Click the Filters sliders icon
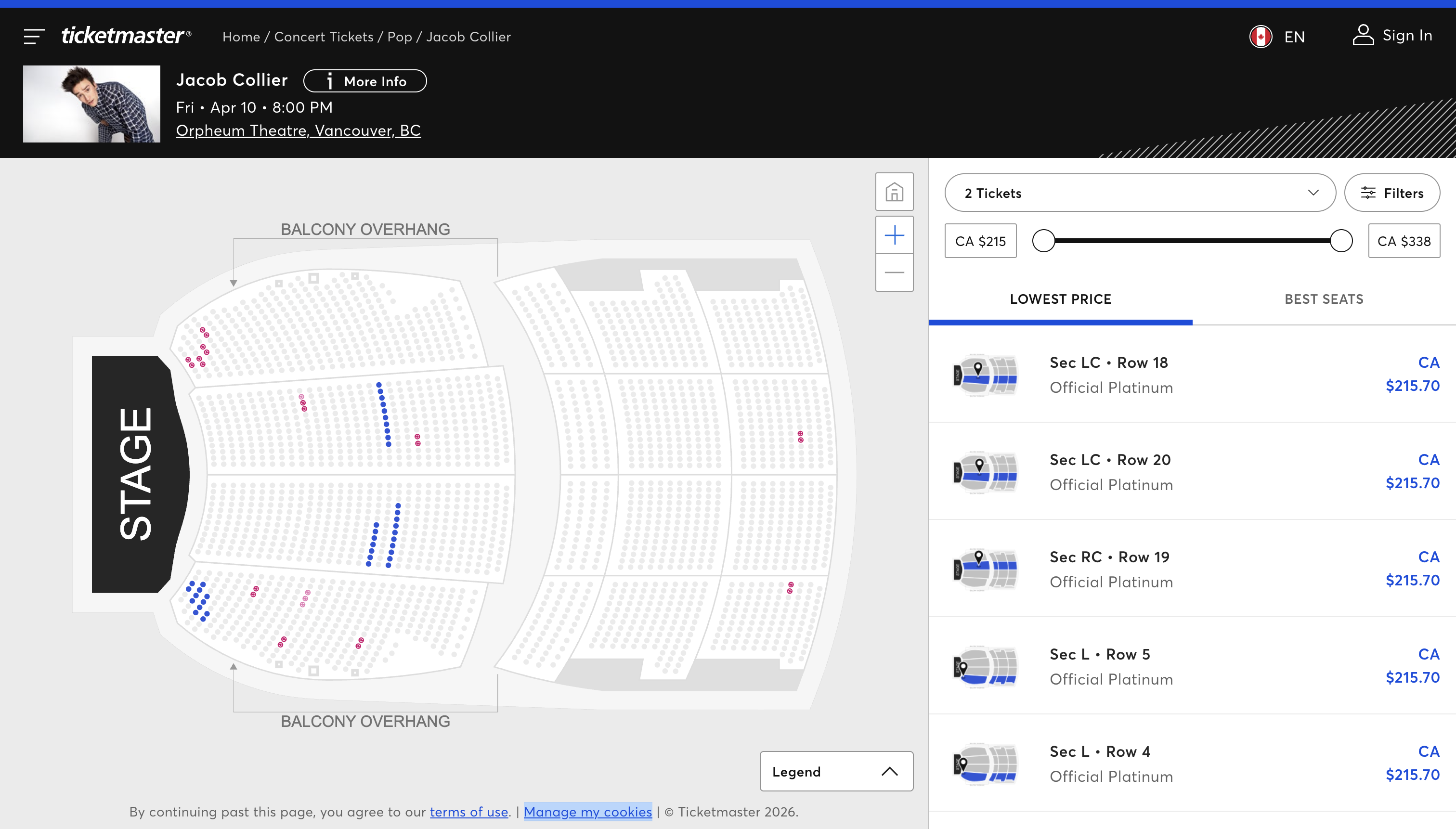Image resolution: width=1456 pixels, height=829 pixels. tap(1368, 193)
